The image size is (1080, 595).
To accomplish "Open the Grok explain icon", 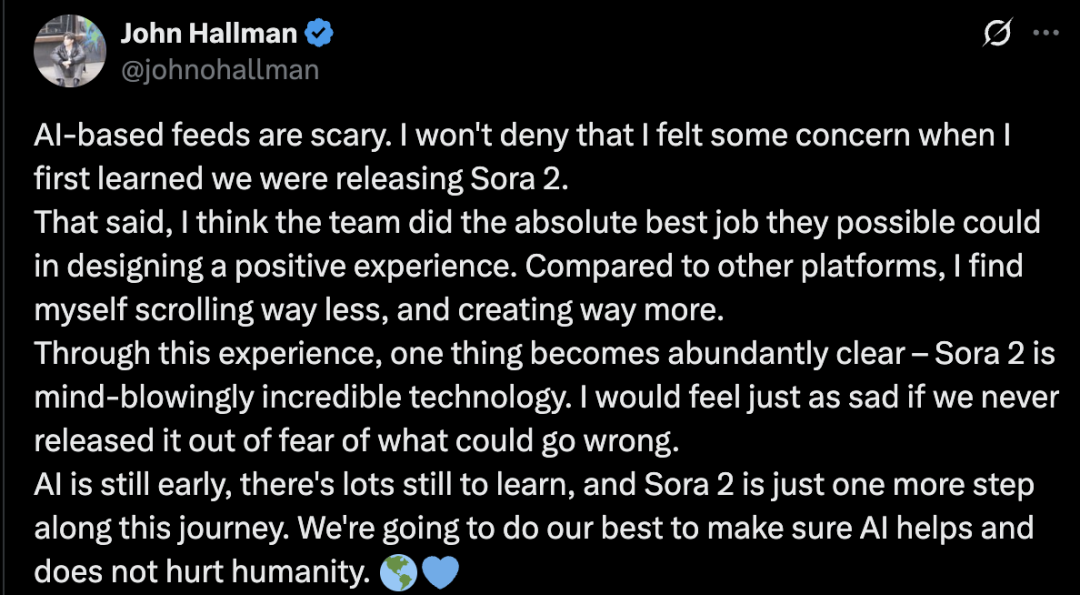I will [x=996, y=36].
